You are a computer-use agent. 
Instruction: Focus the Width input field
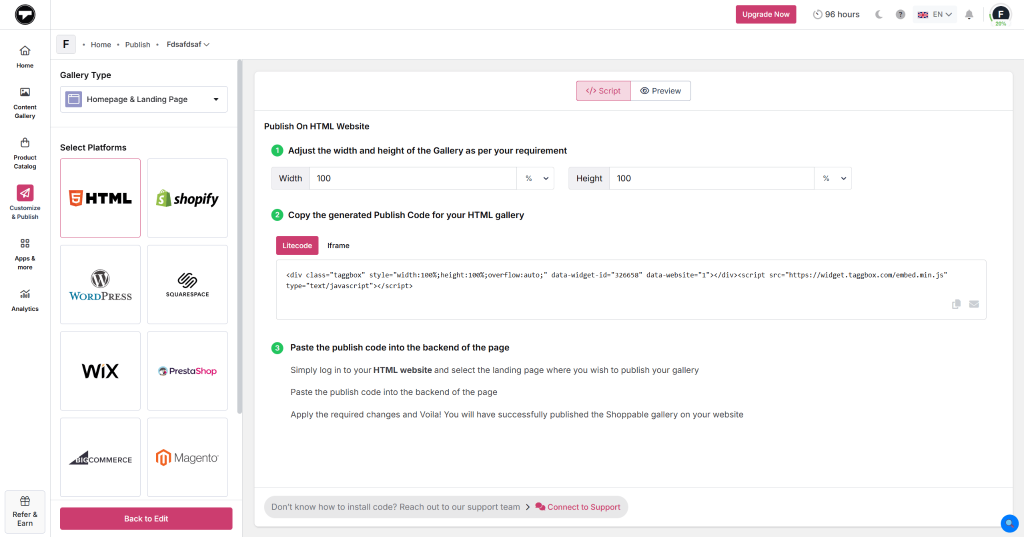coord(413,178)
